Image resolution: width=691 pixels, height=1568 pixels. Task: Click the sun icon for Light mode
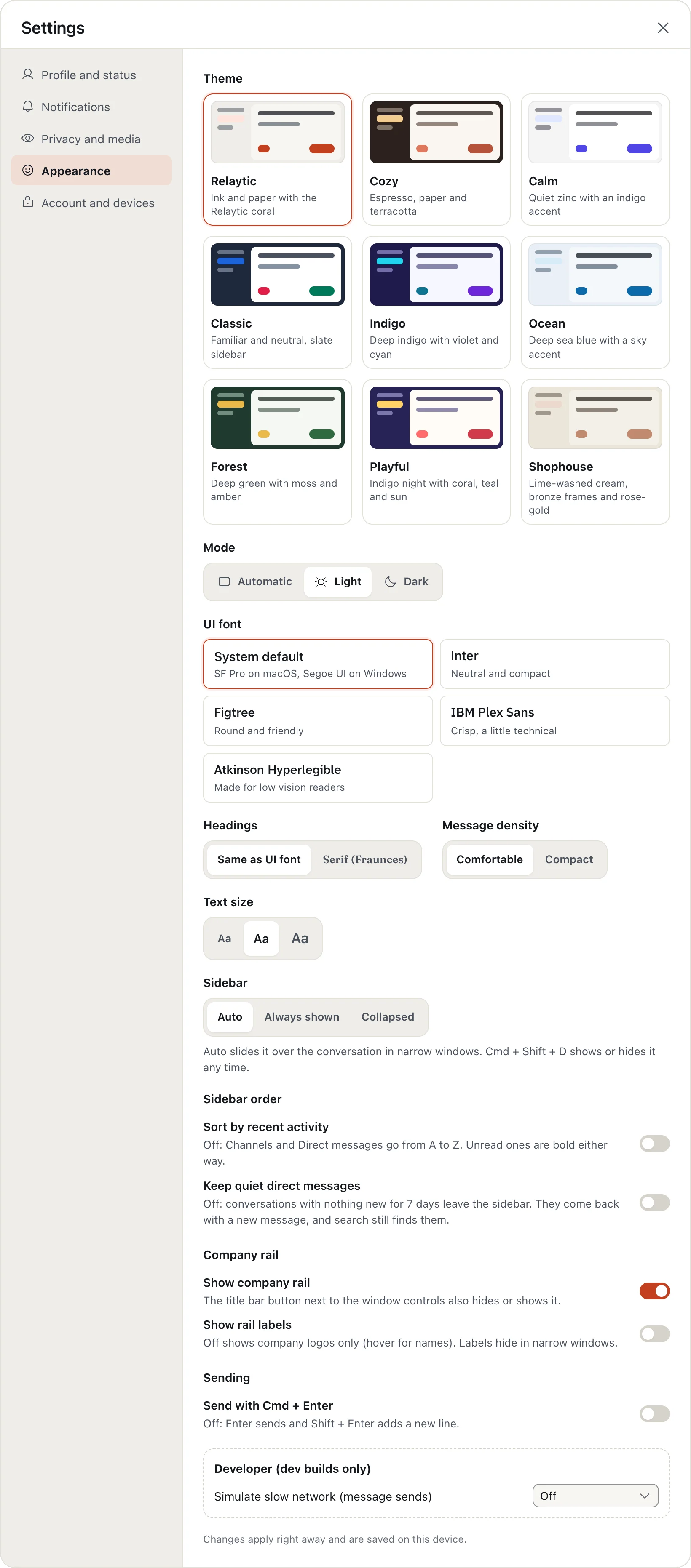[x=321, y=582]
